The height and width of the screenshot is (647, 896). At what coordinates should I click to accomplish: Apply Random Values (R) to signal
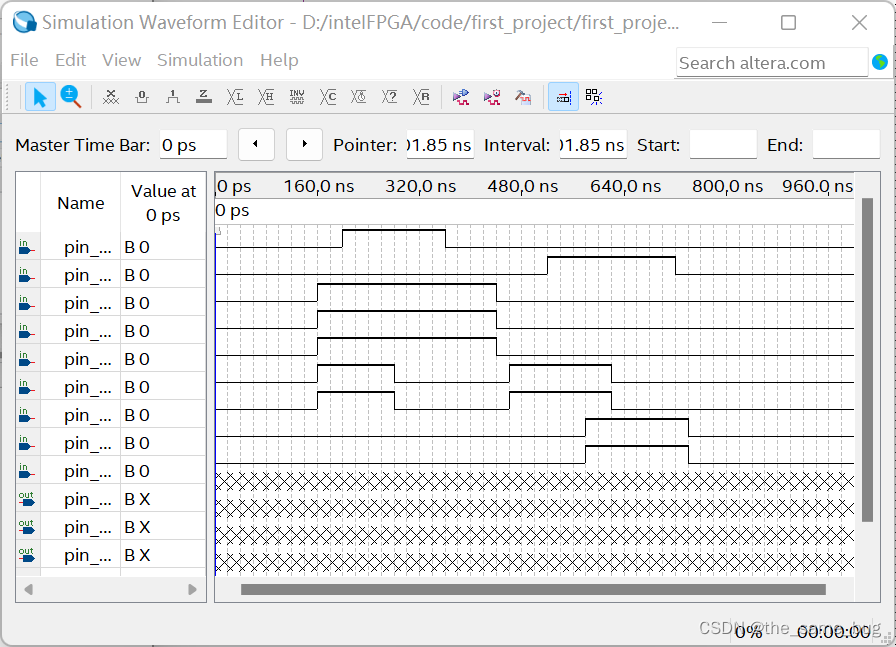pyautogui.click(x=421, y=97)
